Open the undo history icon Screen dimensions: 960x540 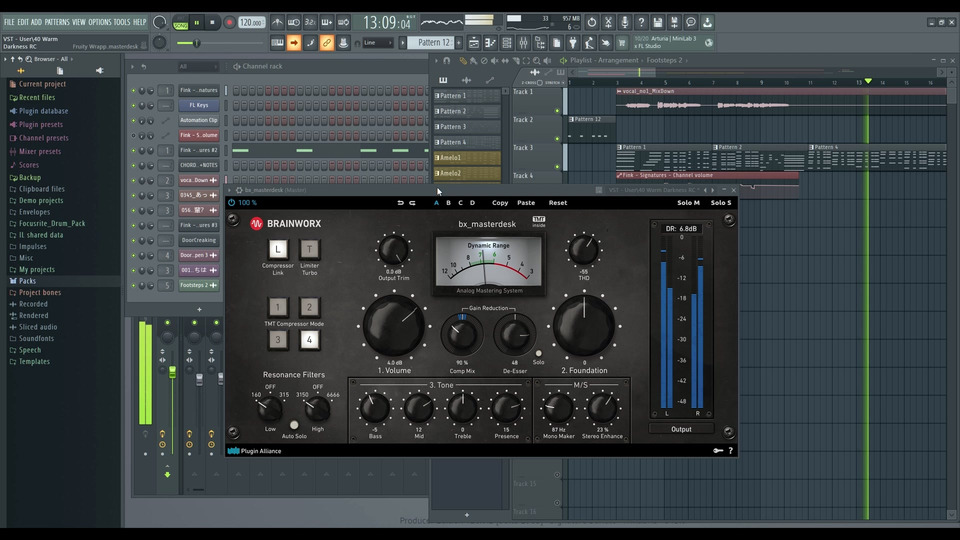coord(591,22)
